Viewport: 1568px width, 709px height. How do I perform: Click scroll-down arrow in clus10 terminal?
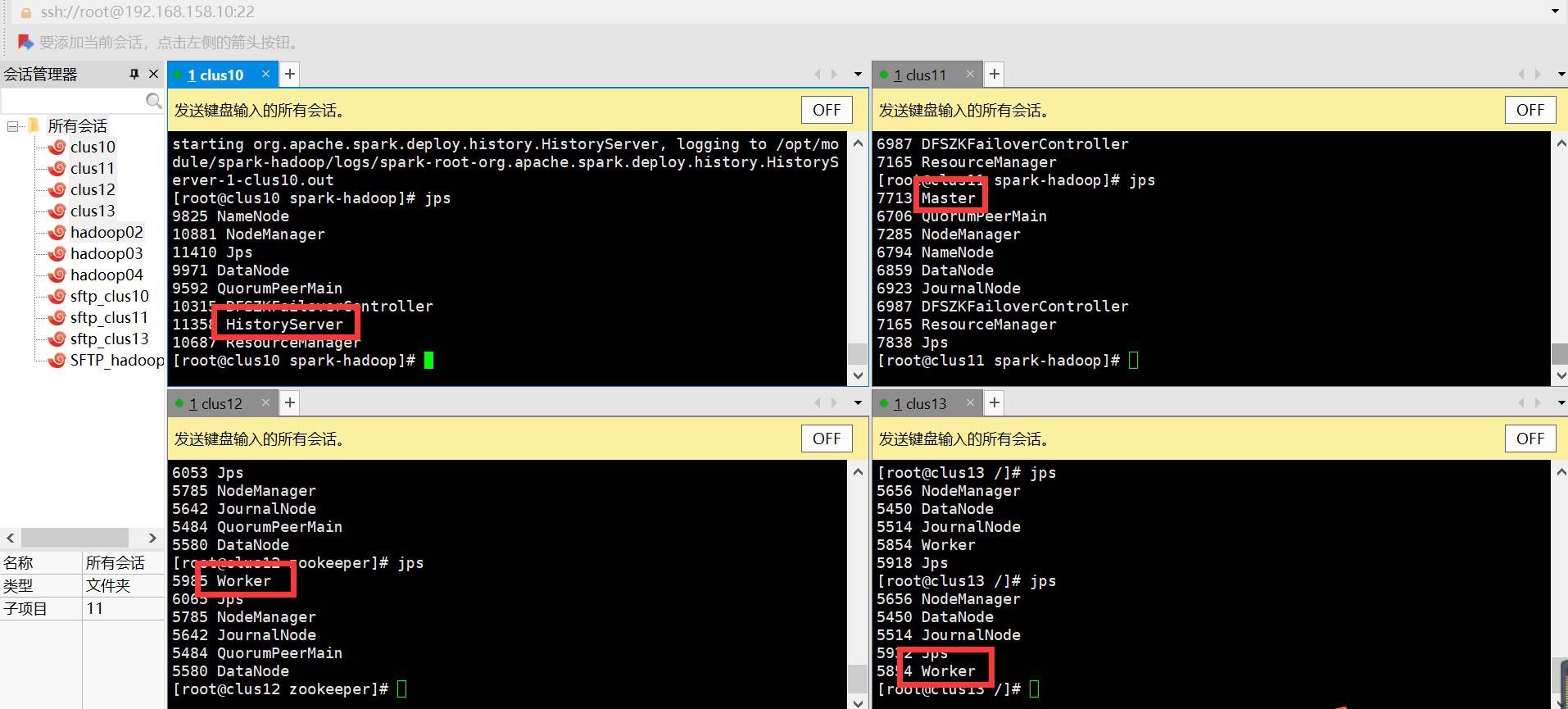click(858, 375)
